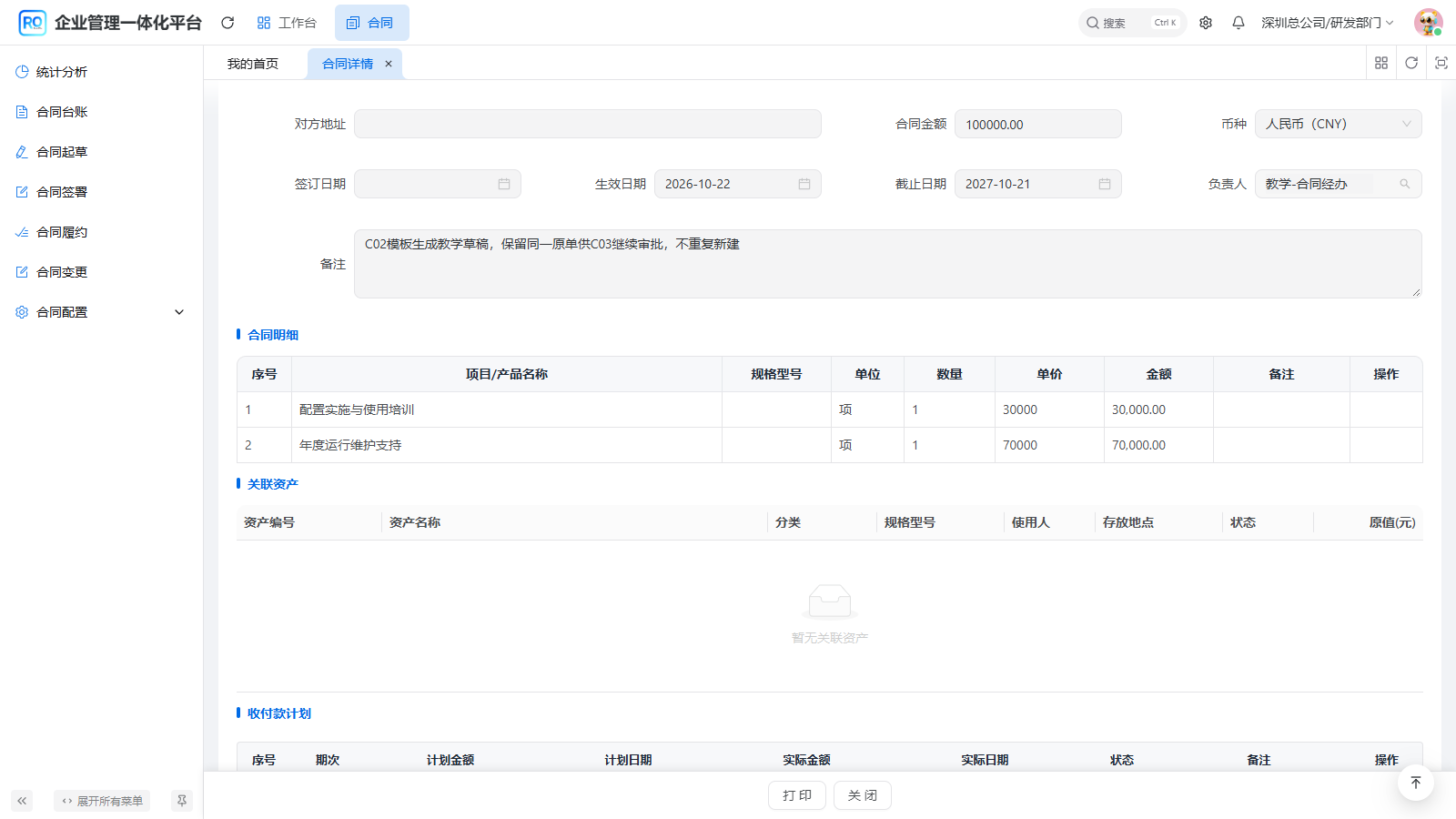The height and width of the screenshot is (819, 1456).
Task: Click the user avatar picture
Action: click(1429, 23)
